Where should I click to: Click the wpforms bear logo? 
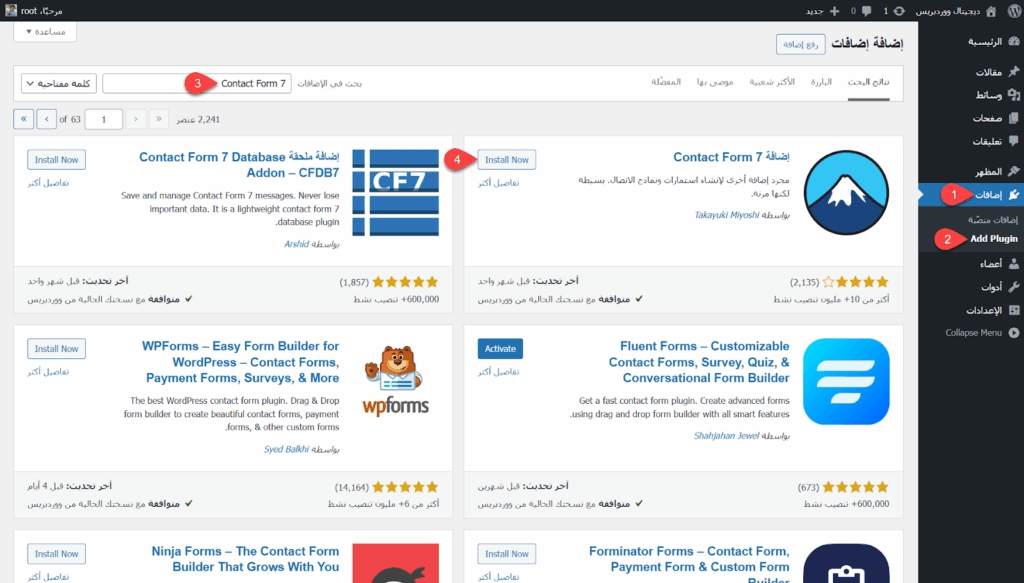click(396, 381)
